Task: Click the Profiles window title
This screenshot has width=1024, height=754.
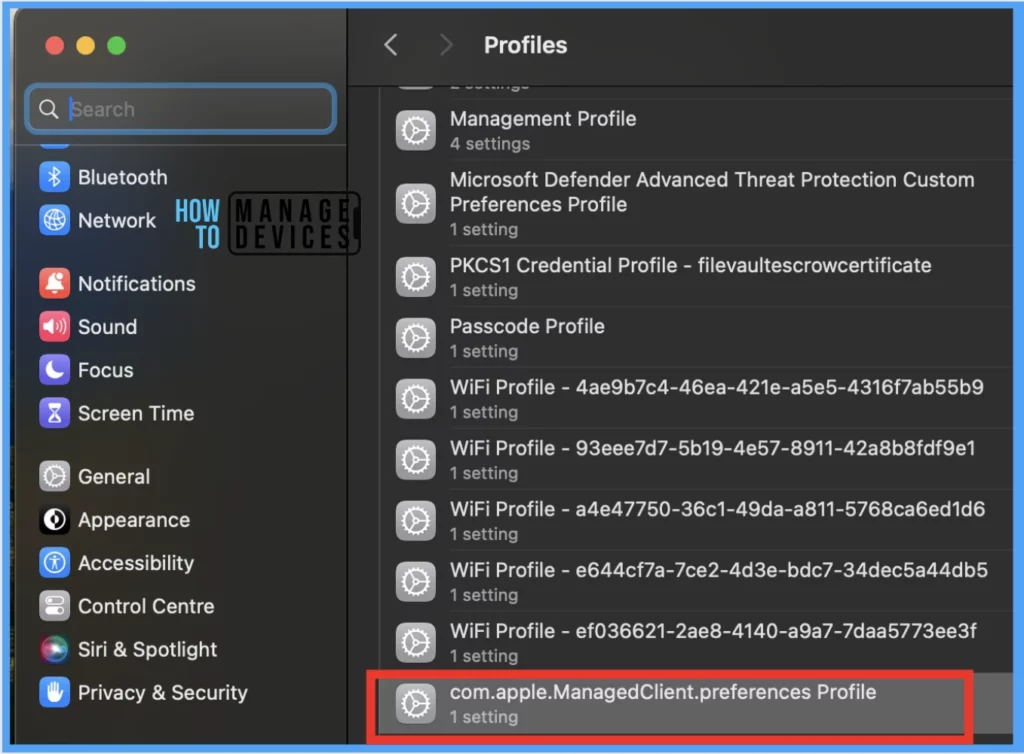Action: click(x=526, y=45)
